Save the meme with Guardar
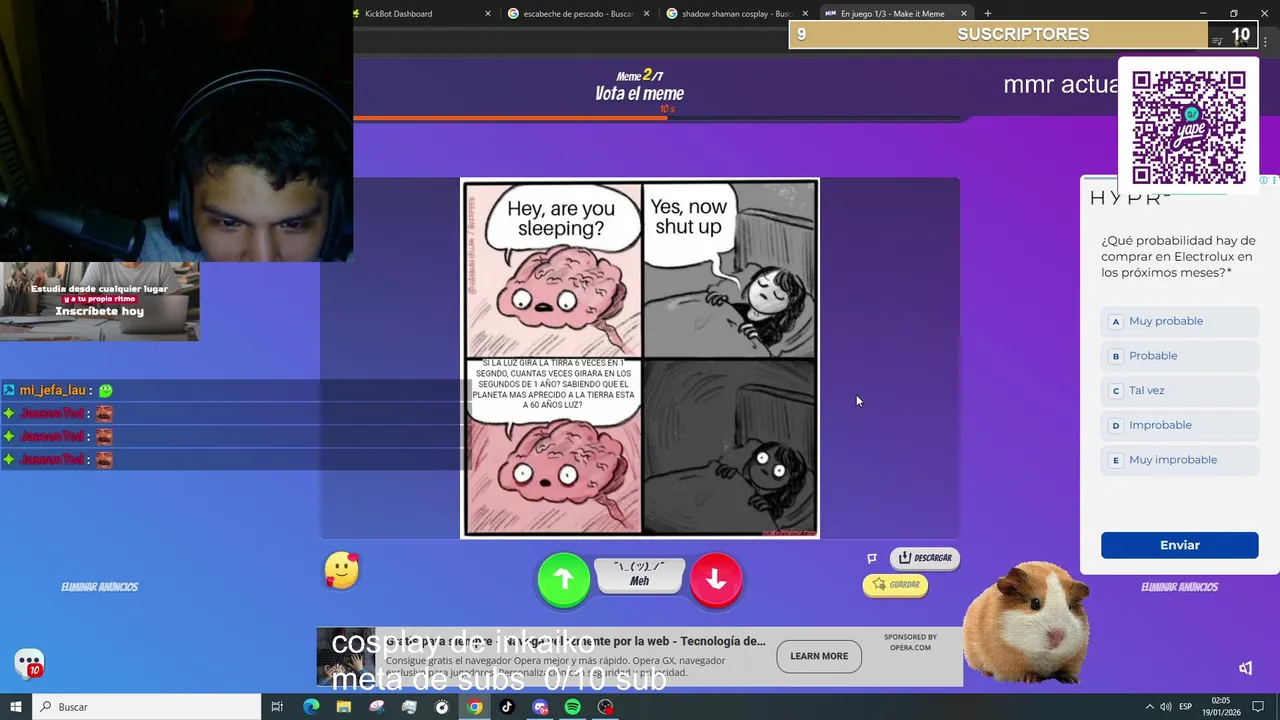 896,585
